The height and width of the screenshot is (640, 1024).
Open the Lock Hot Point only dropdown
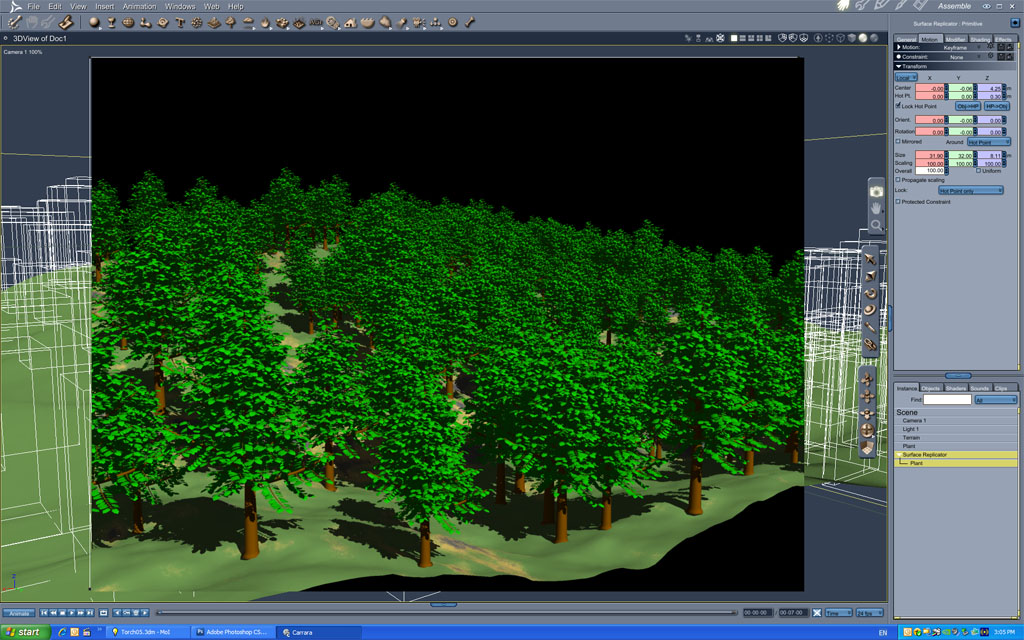tap(970, 190)
